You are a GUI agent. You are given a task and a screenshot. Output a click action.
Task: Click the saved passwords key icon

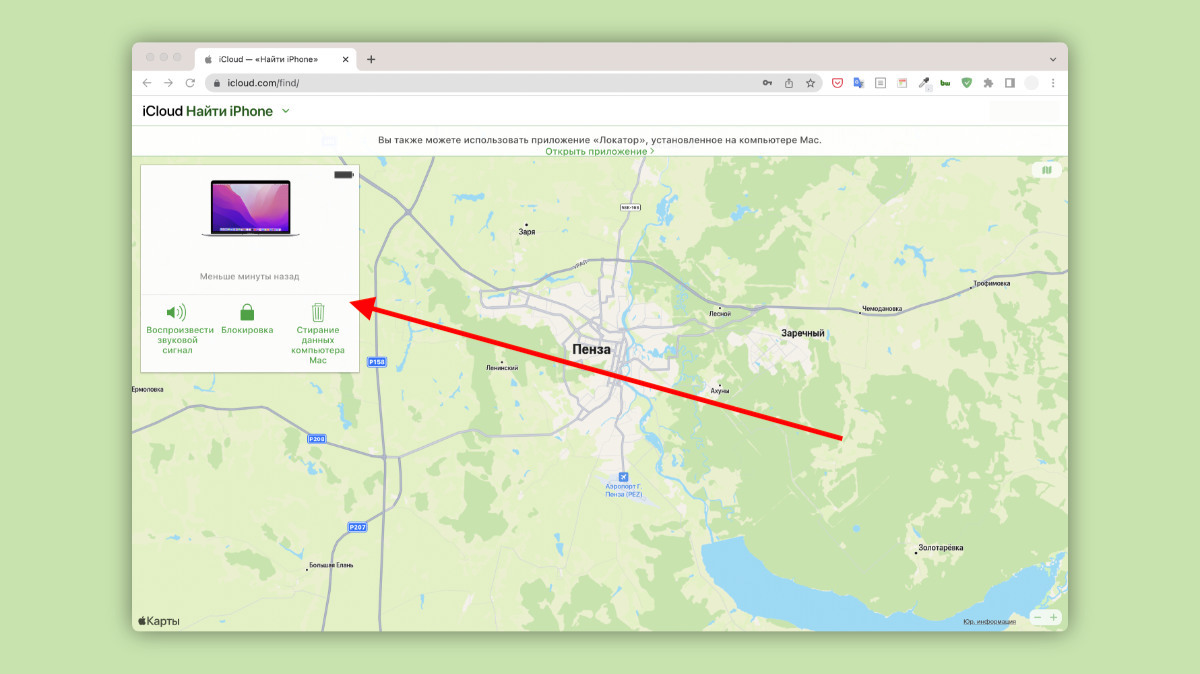coord(767,83)
